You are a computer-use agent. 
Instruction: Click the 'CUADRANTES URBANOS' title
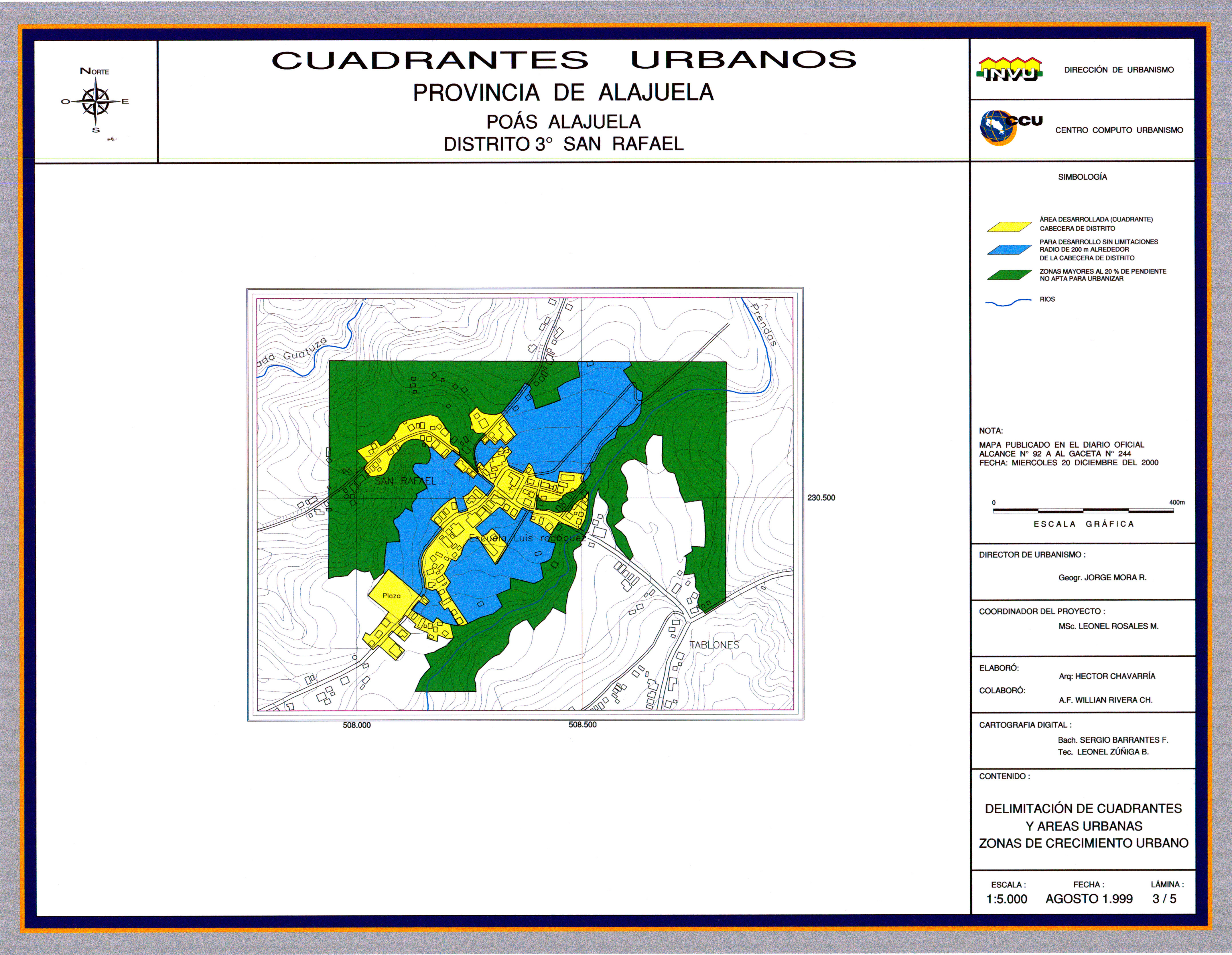point(563,60)
